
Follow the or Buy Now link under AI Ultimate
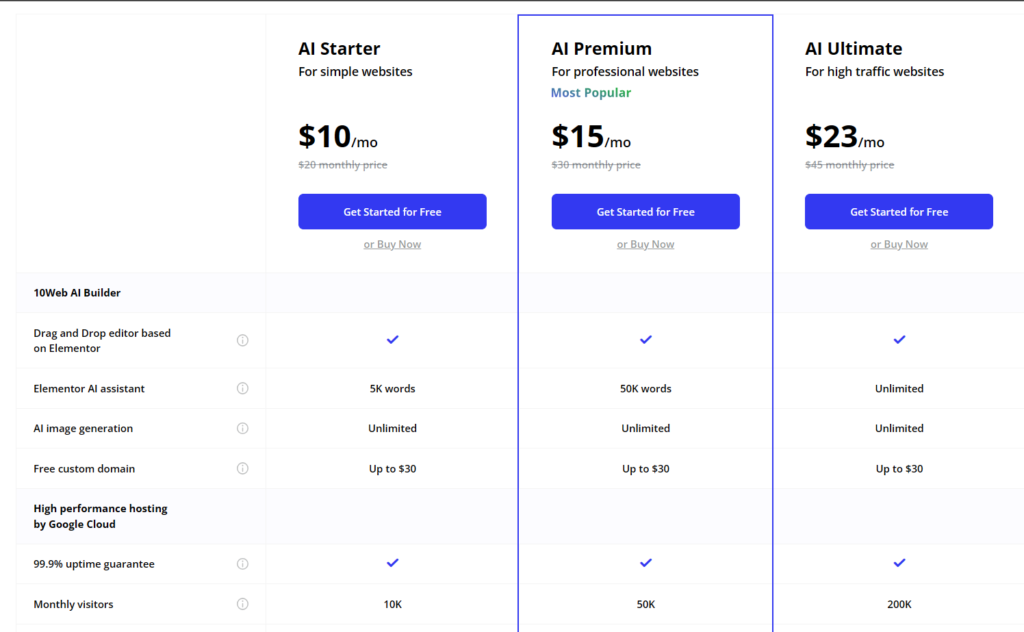click(x=899, y=244)
